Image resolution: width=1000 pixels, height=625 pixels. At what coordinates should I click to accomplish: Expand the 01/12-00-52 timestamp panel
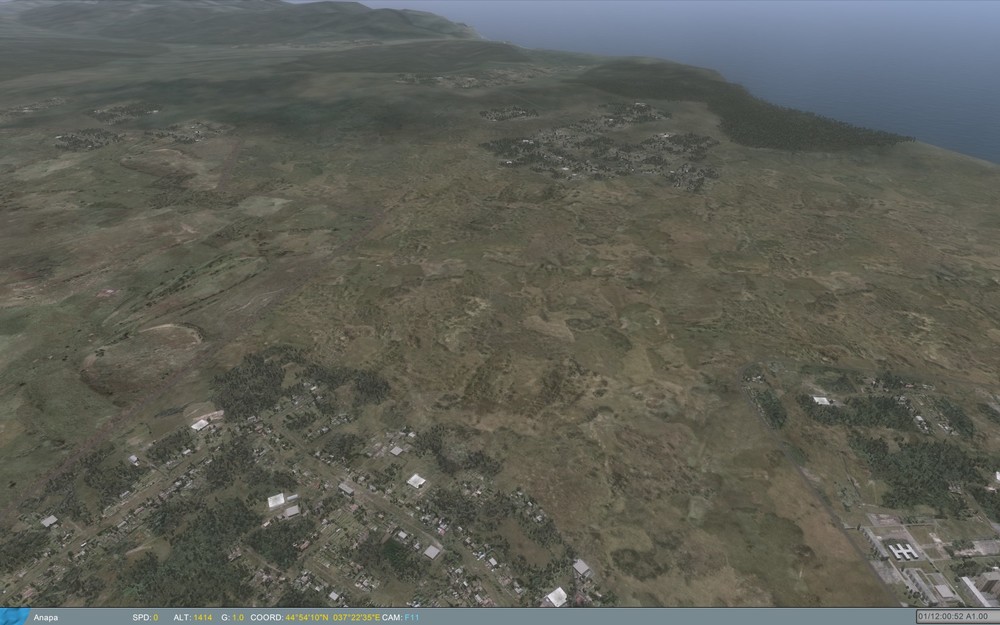coord(955,614)
